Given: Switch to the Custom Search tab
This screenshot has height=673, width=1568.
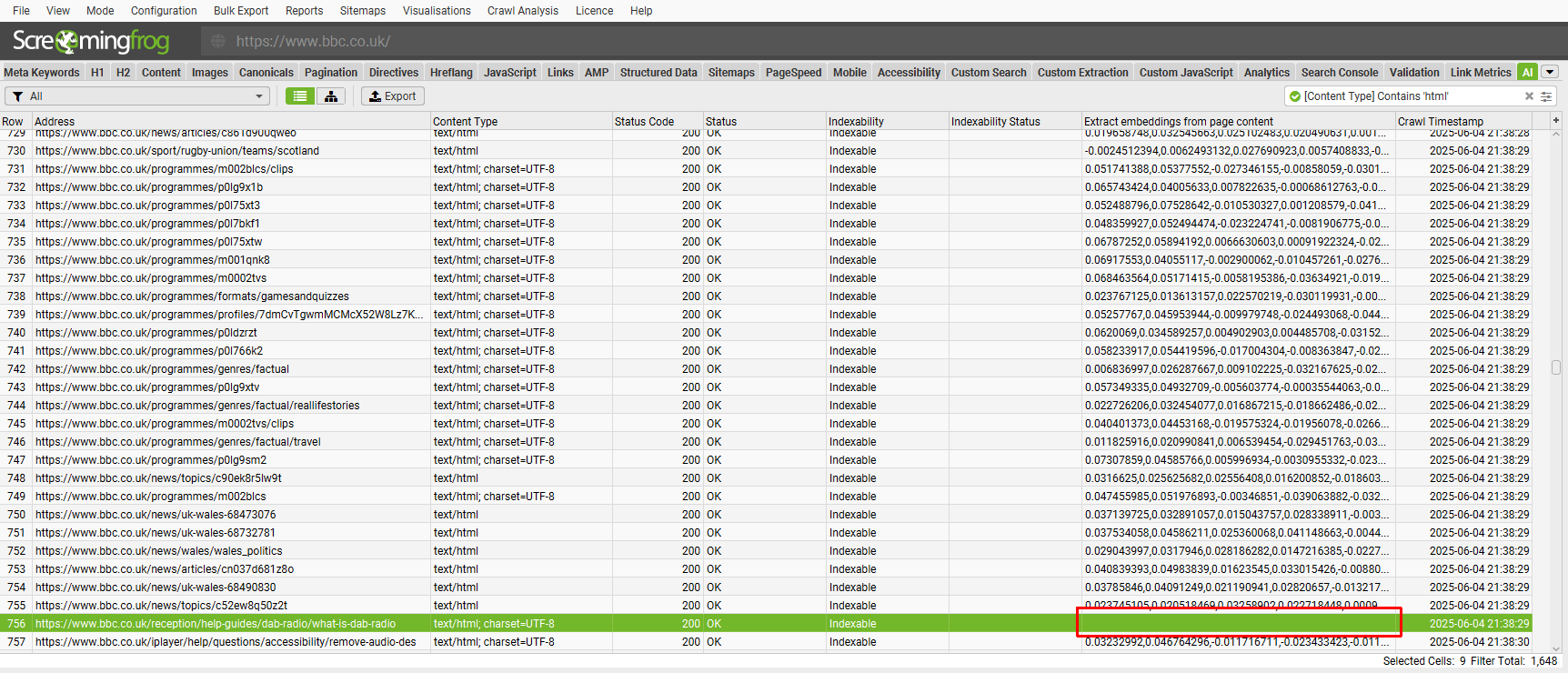Looking at the screenshot, I should pyautogui.click(x=989, y=72).
